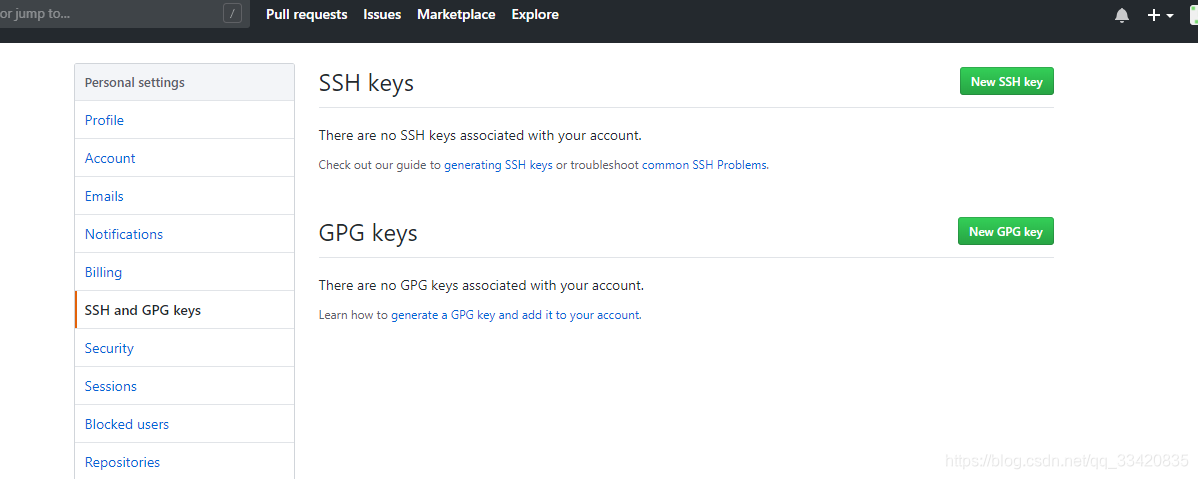Open Emails settings in the sidebar
The height and width of the screenshot is (479, 1198).
point(184,196)
